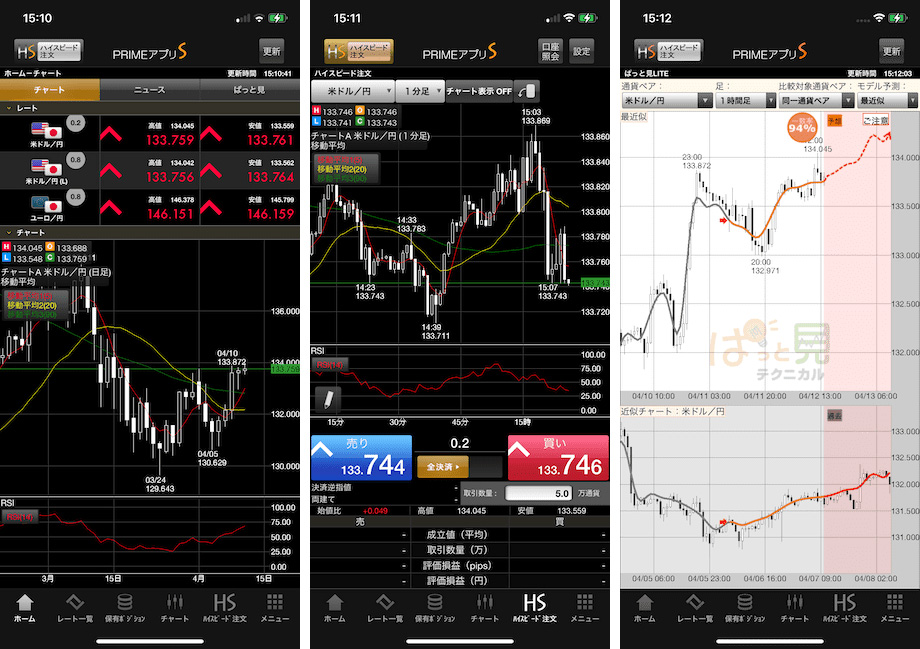Open 口座照会 button
920x649 pixels.
point(550,51)
